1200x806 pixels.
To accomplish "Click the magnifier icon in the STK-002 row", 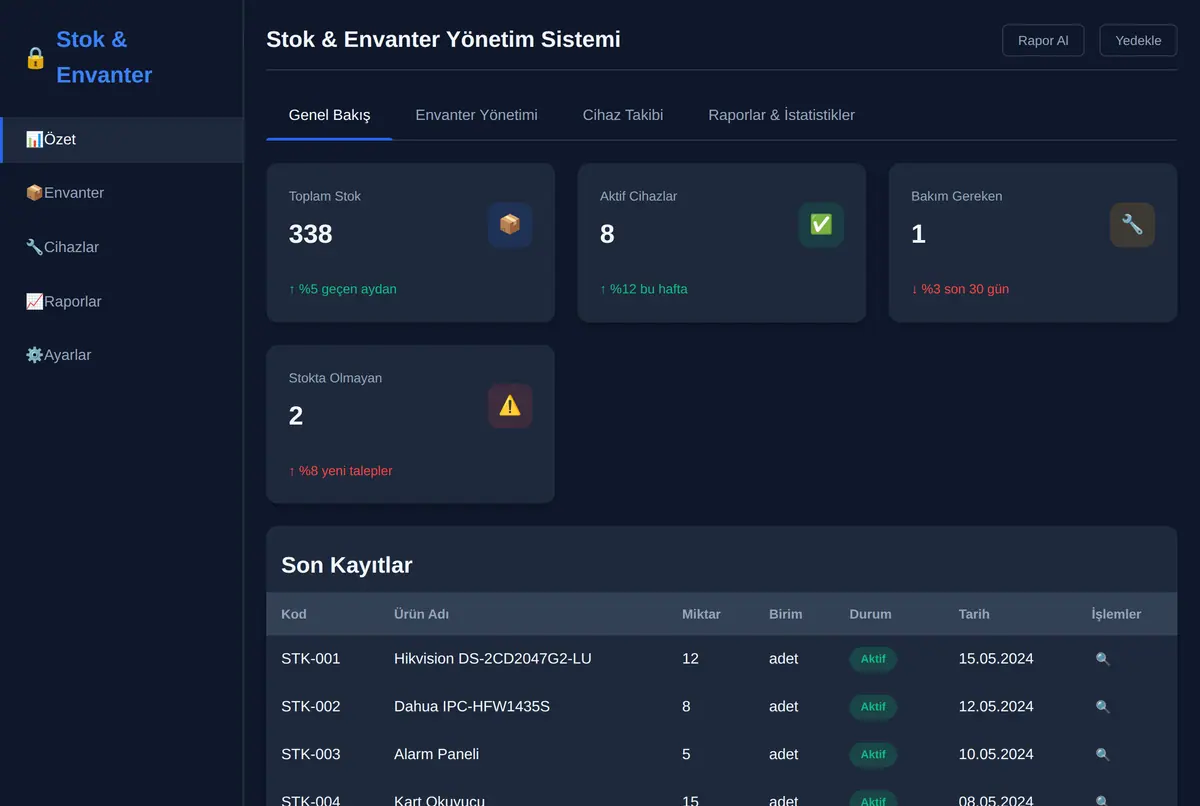I will tap(1103, 707).
